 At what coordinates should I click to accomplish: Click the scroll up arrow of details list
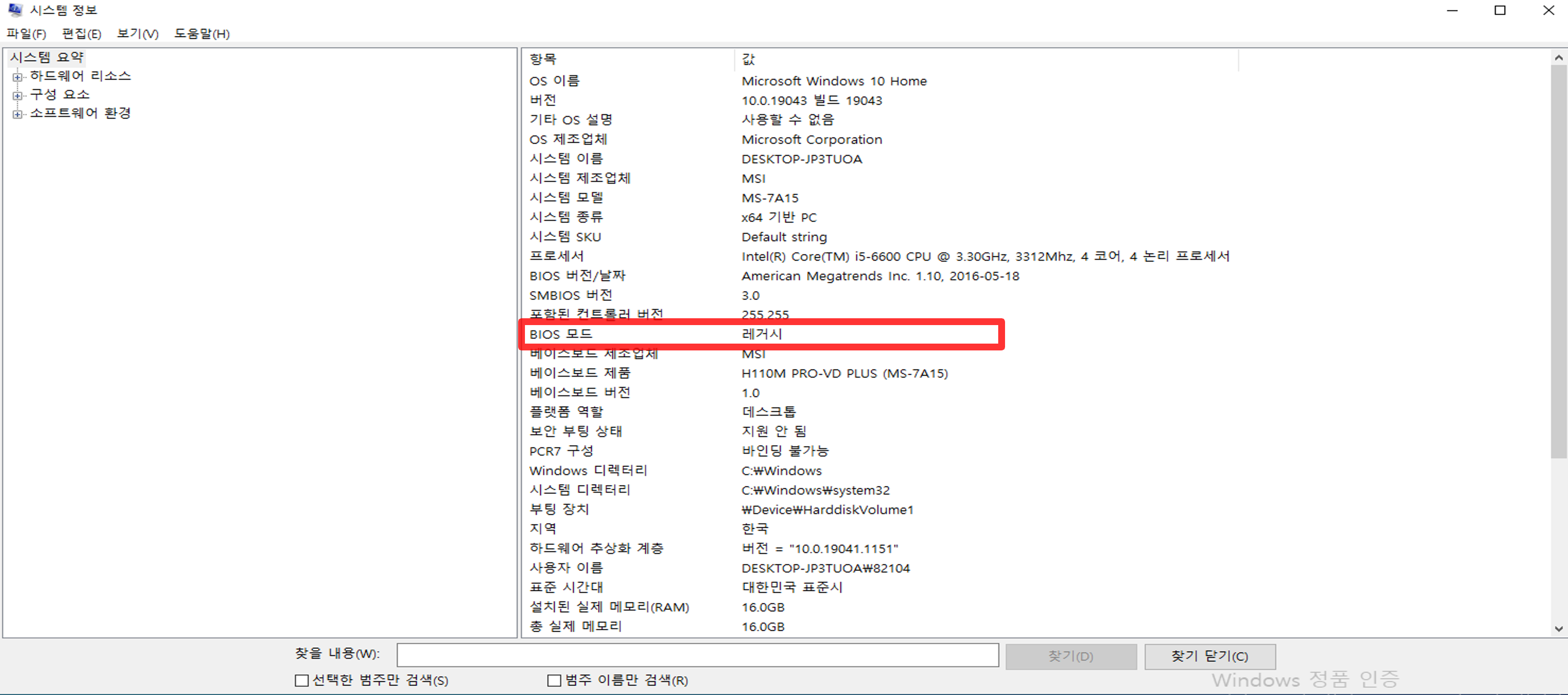click(x=1558, y=58)
